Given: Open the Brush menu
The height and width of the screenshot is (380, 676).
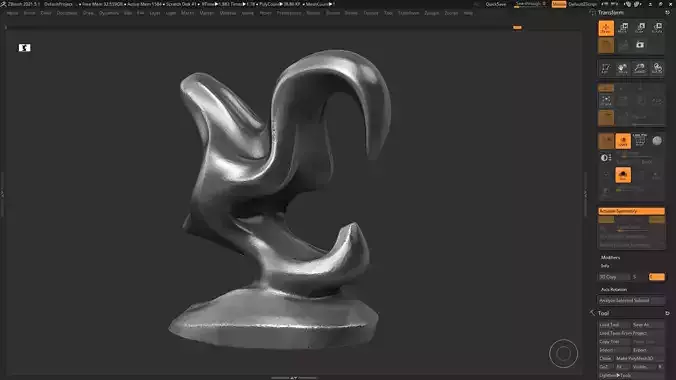Looking at the screenshot, I should pos(29,13).
